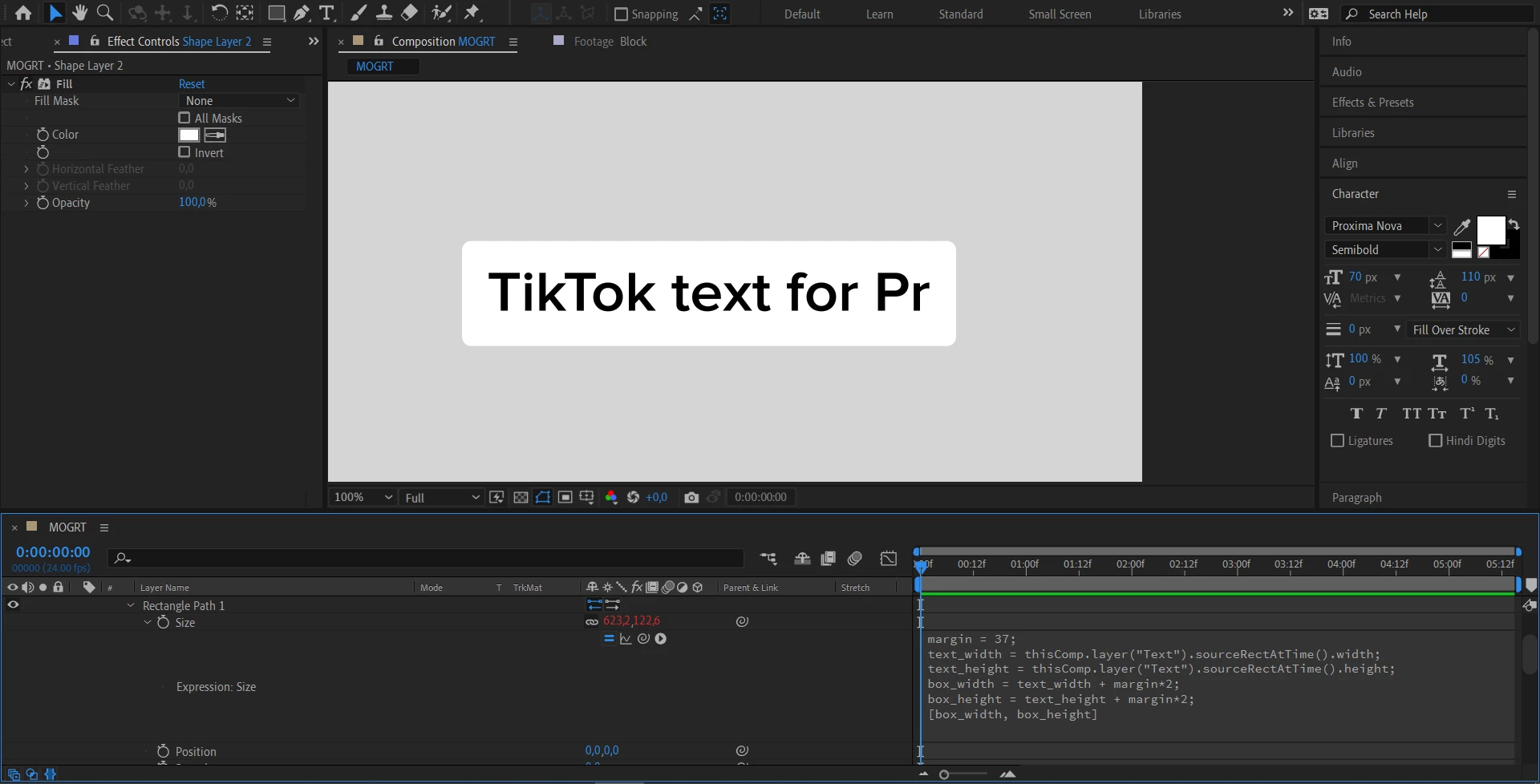Switch to the Learn workspace
Screen dimensions: 1540x784
pyautogui.click(x=880, y=14)
